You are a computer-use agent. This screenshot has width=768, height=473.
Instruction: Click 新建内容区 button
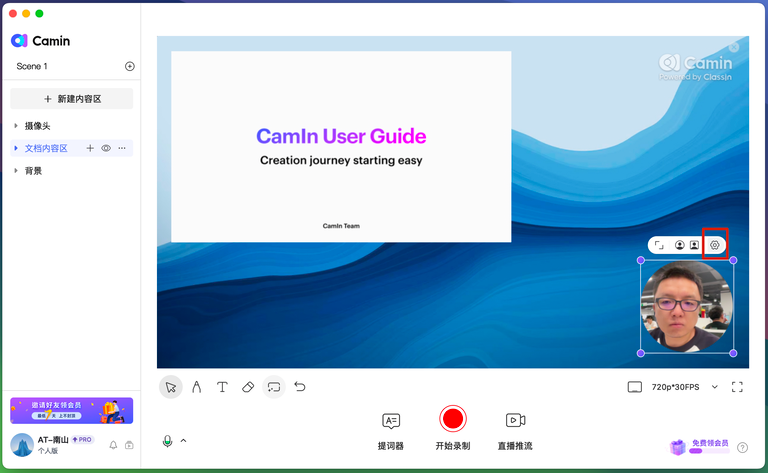tap(72, 99)
